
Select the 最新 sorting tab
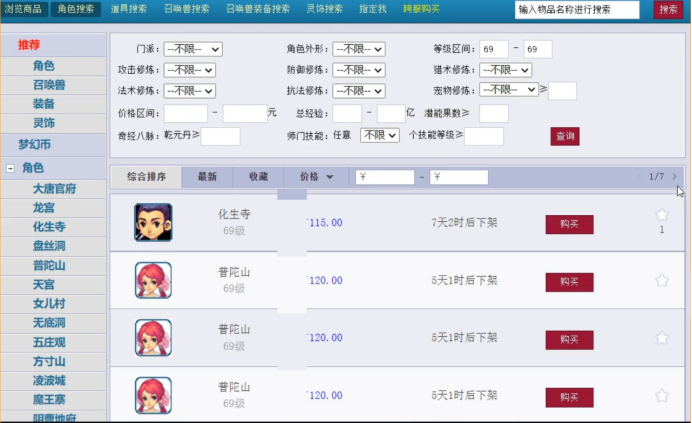click(x=207, y=177)
